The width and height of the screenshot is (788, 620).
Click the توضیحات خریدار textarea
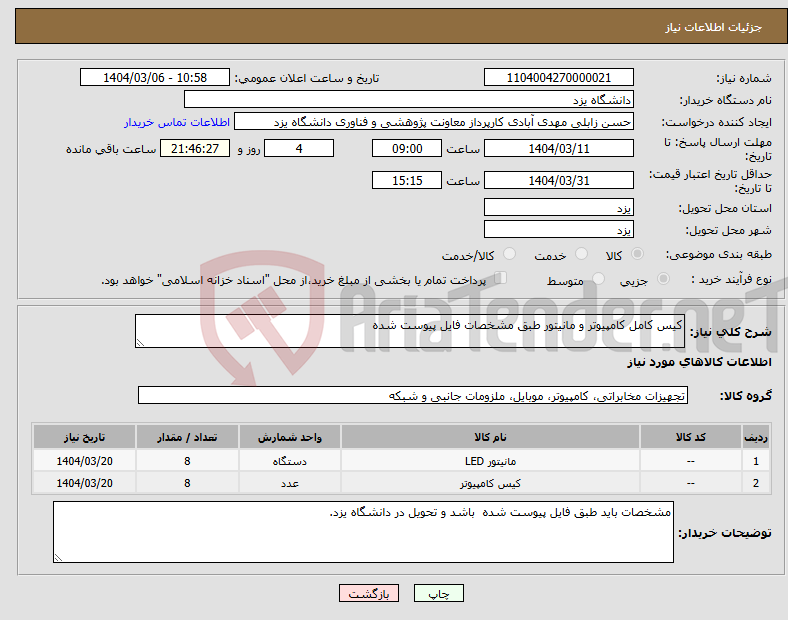(363, 532)
